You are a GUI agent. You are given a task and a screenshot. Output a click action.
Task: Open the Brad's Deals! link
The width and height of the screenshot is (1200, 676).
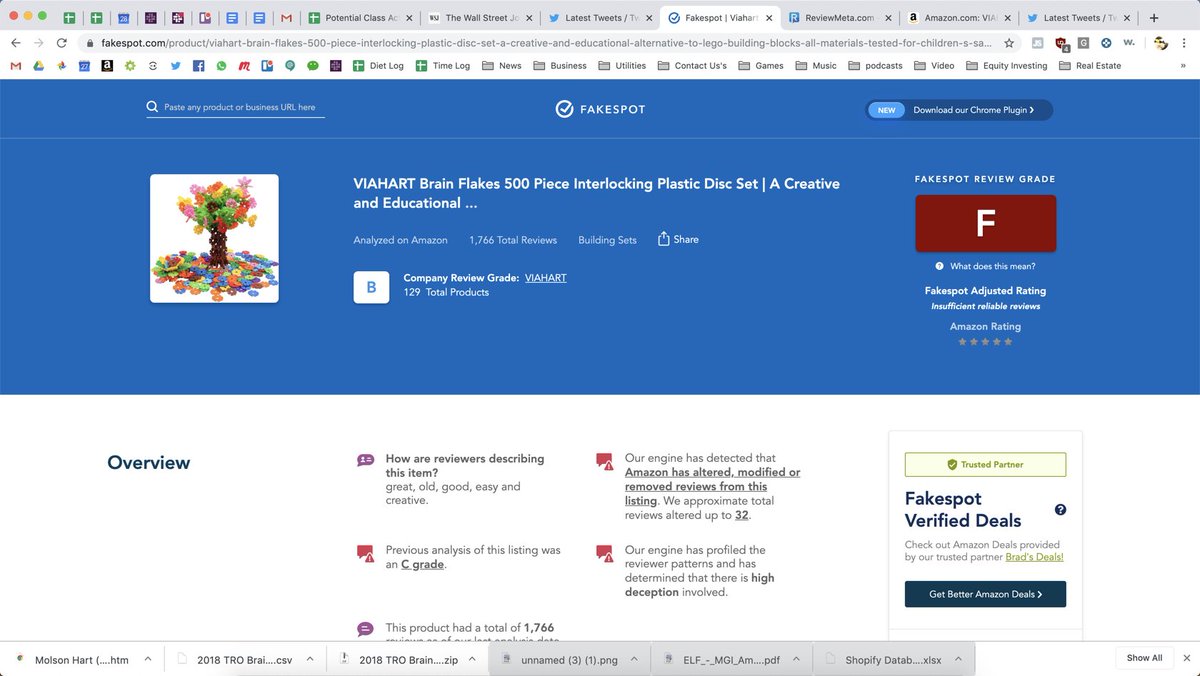pos(1034,557)
